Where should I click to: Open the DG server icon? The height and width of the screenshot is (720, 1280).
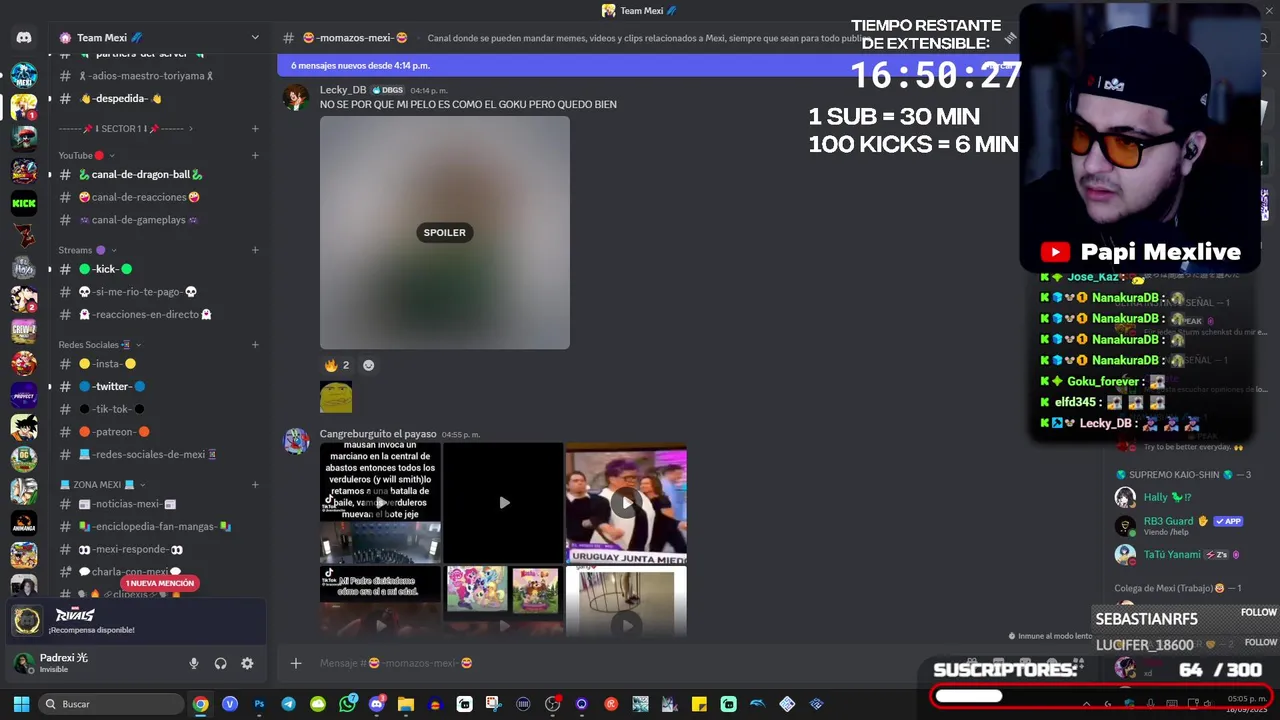click(24, 458)
